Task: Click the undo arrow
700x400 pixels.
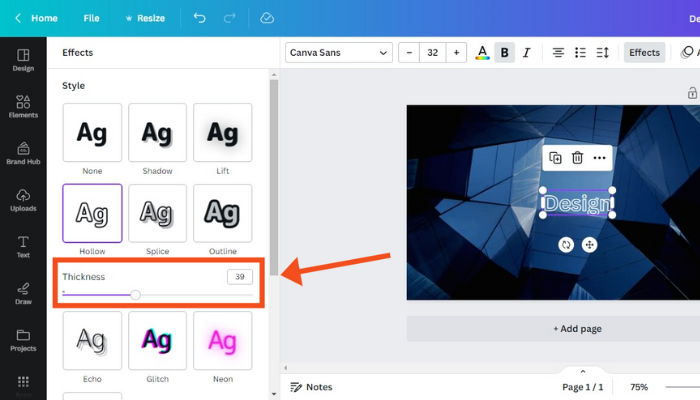Action: [200, 18]
